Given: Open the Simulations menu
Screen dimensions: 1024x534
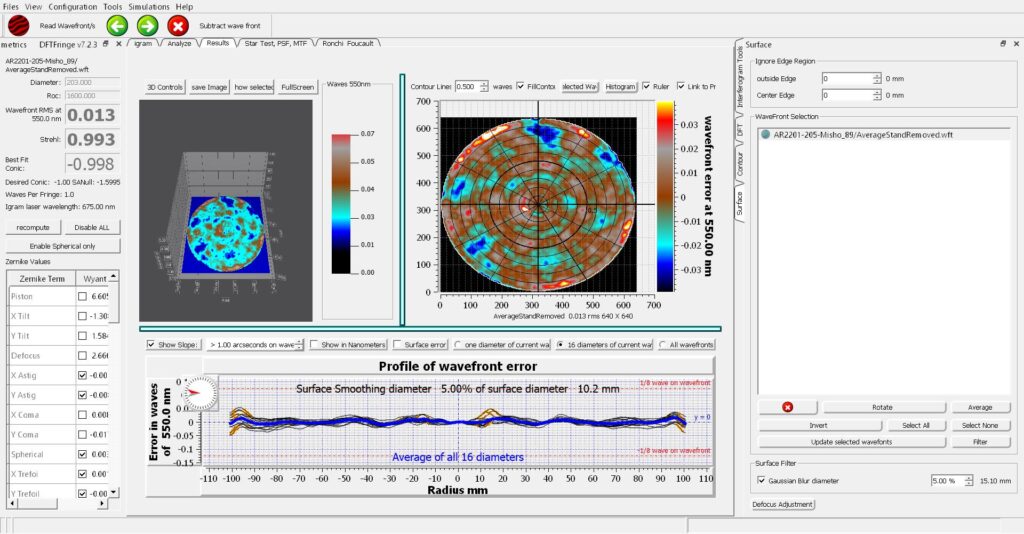Looking at the screenshot, I should (x=149, y=7).
